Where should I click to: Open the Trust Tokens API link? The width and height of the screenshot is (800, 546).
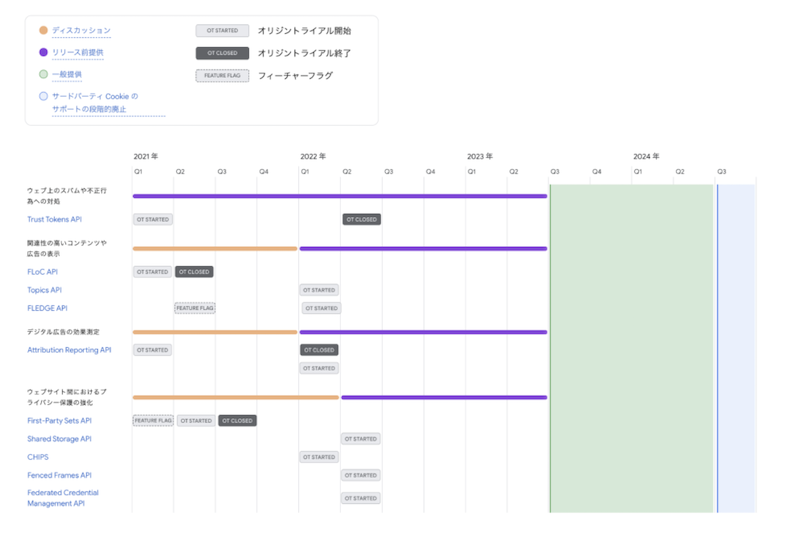click(x=55, y=219)
